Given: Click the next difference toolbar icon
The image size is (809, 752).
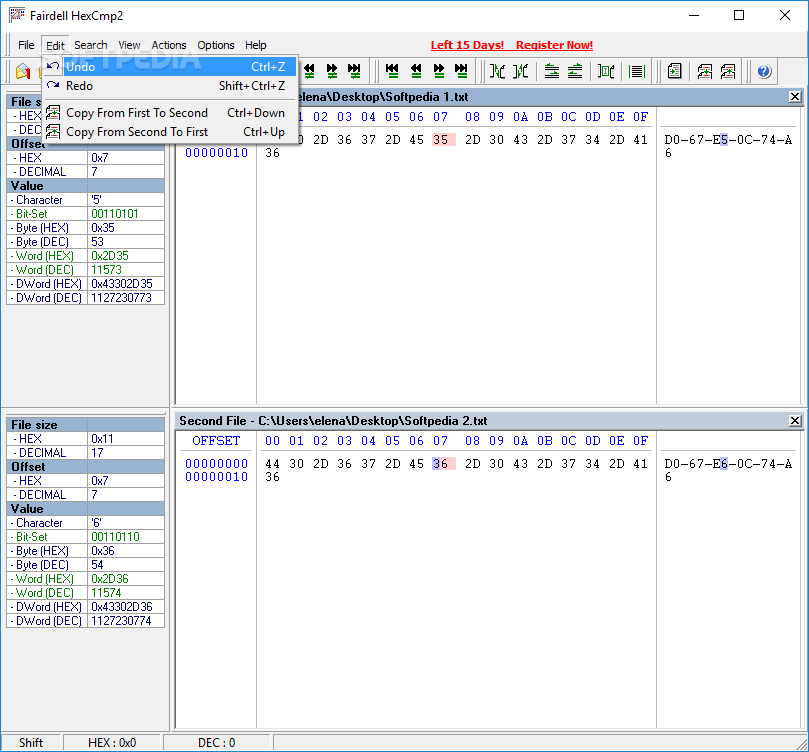Looking at the screenshot, I should [x=332, y=71].
